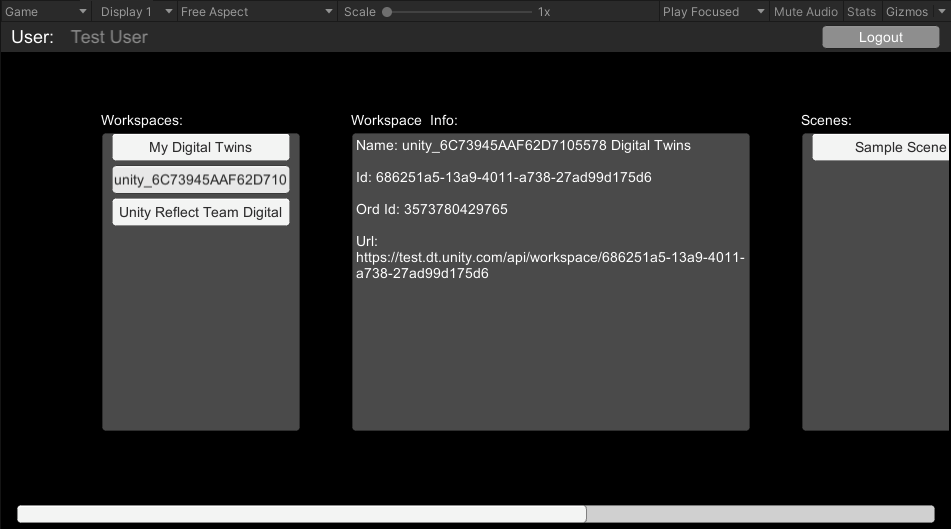951x529 pixels.
Task: Open the Game view type dropdown
Action: pos(46,12)
